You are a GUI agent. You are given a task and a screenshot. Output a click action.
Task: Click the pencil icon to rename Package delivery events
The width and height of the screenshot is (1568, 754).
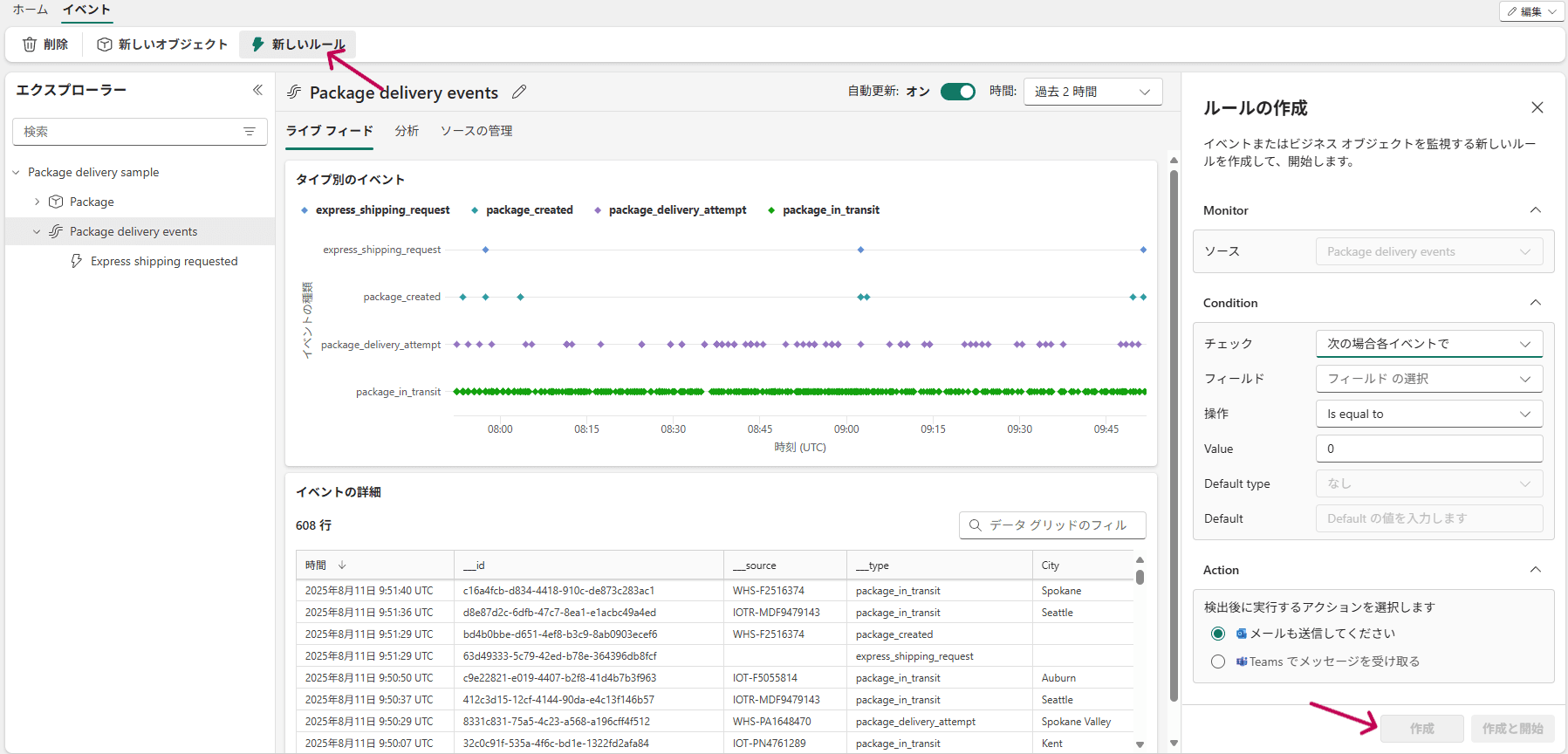coord(519,92)
